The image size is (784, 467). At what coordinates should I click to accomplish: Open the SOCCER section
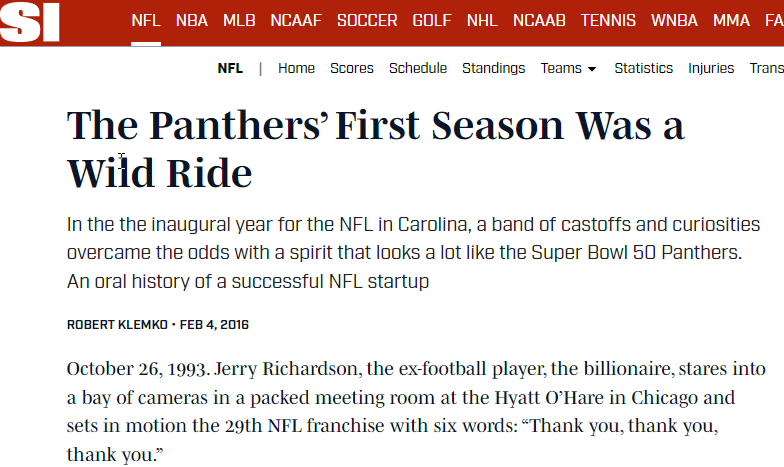coord(367,20)
